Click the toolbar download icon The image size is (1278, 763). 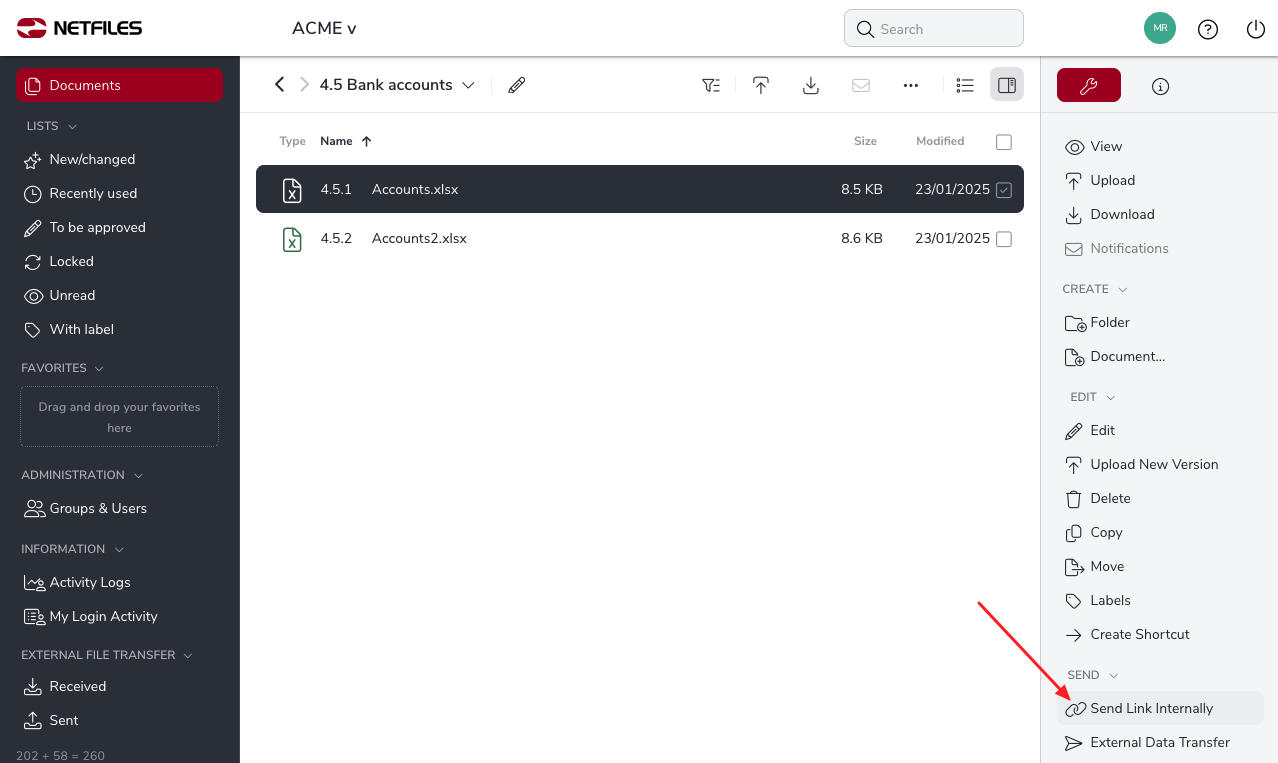pyautogui.click(x=811, y=85)
